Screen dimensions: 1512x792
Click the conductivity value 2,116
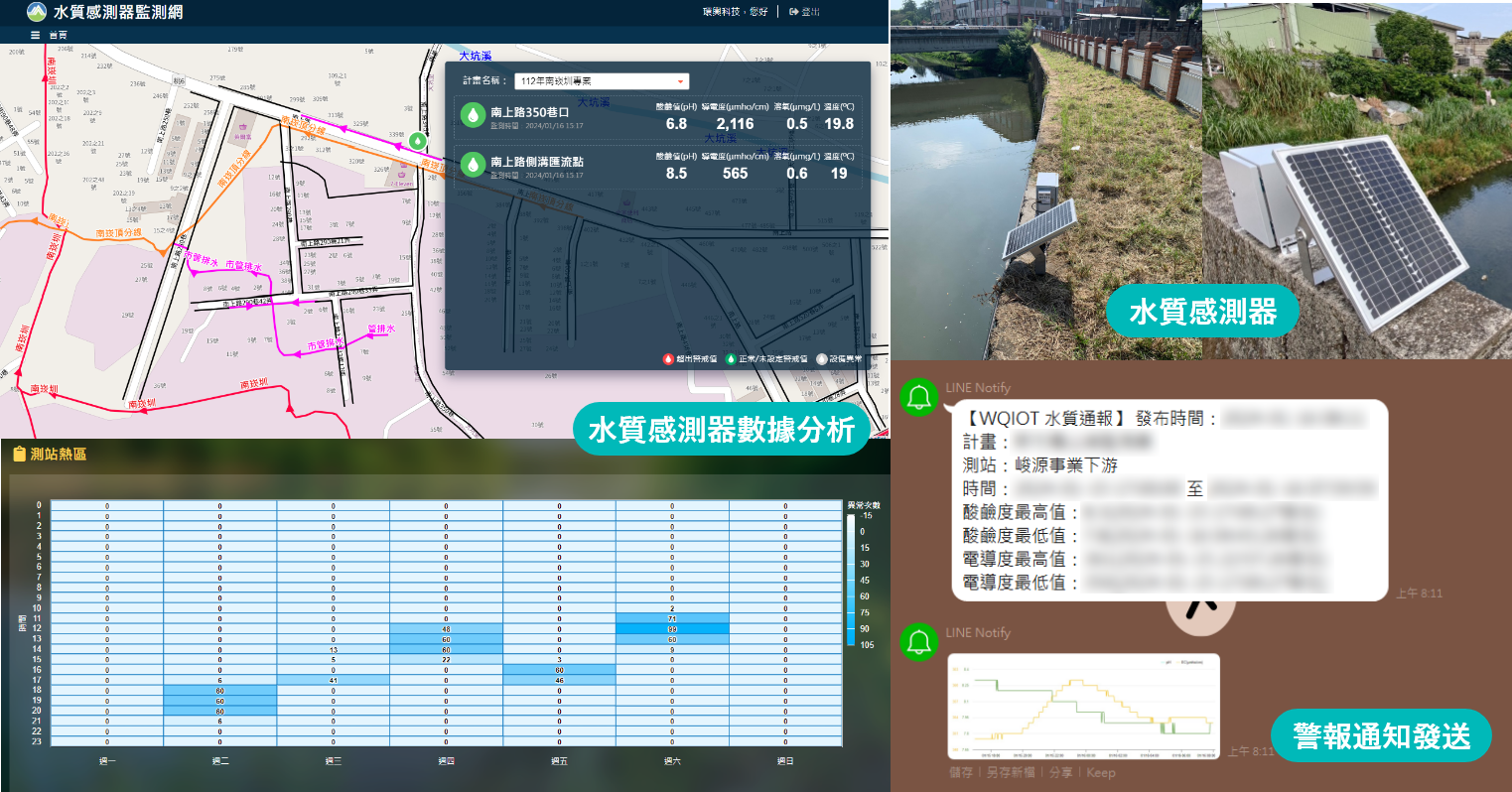pyautogui.click(x=735, y=124)
